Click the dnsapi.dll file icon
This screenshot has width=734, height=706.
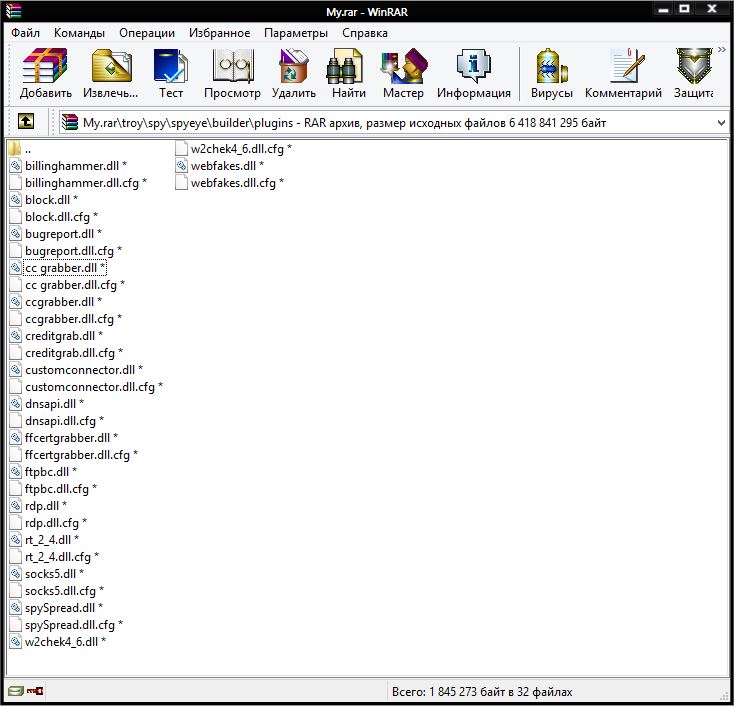coord(15,404)
